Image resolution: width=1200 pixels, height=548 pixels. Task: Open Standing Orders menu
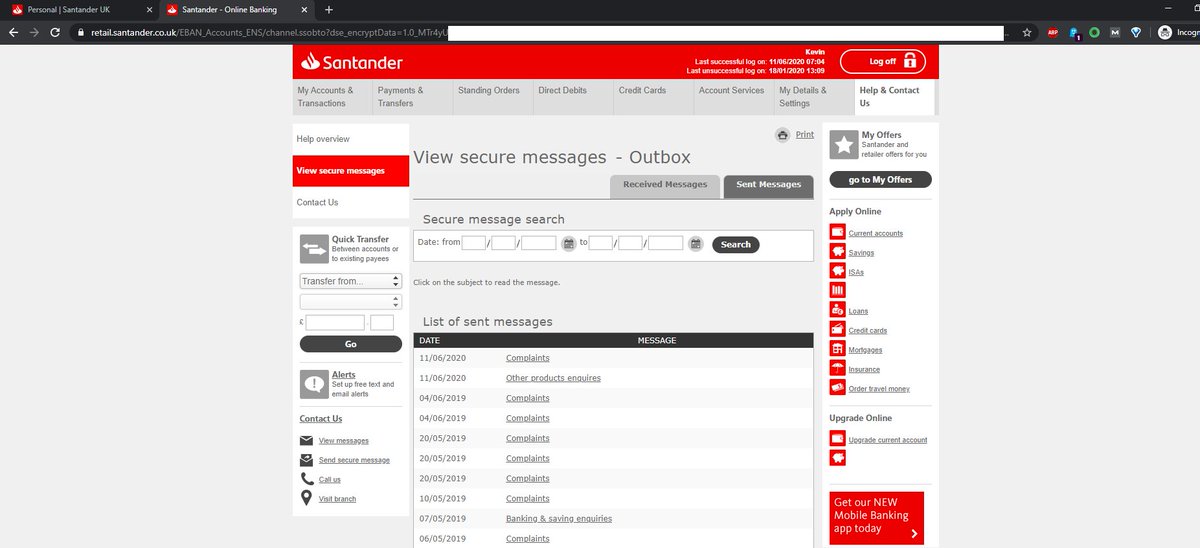pos(493,96)
